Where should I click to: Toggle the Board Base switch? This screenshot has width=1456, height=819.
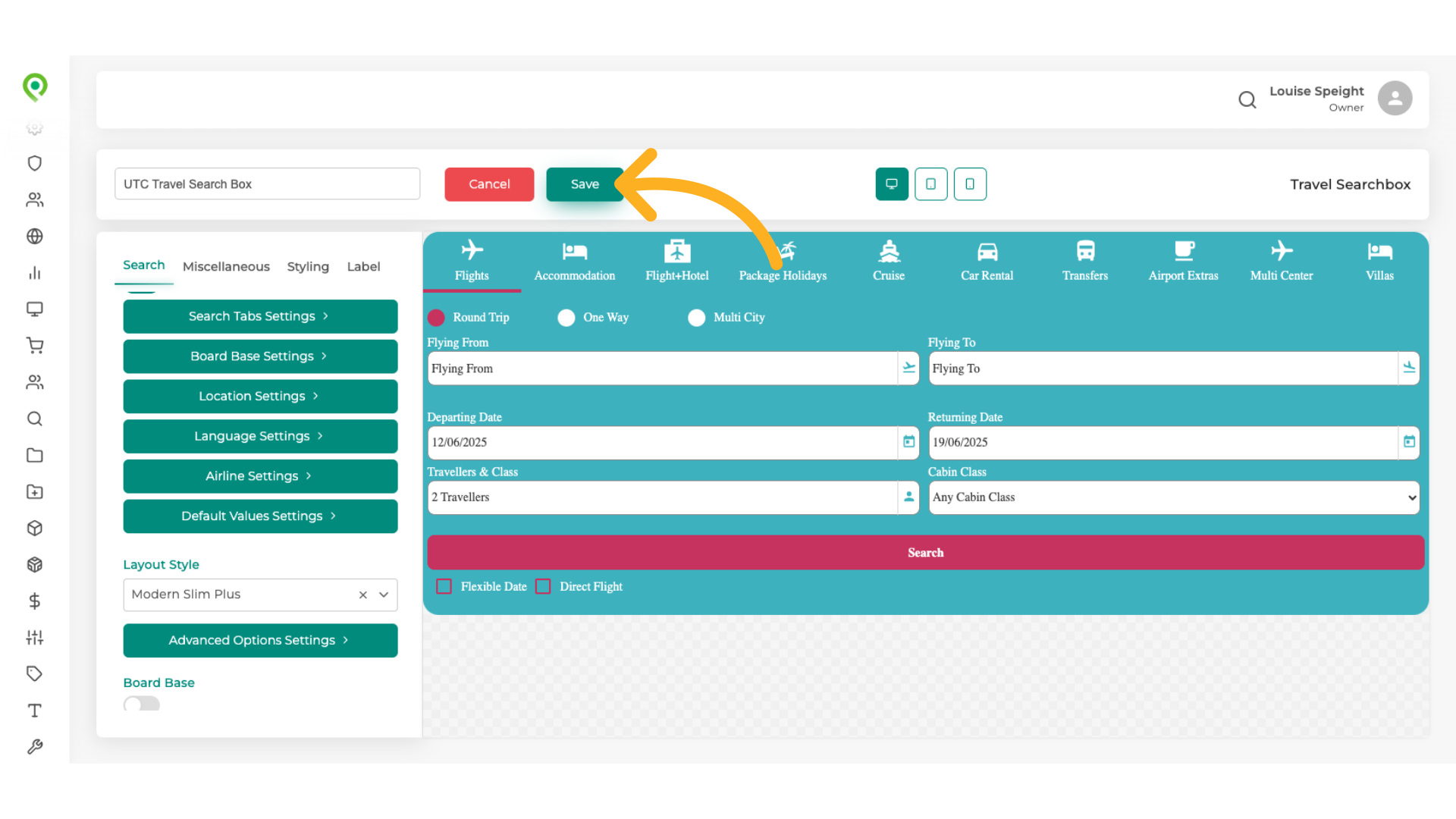[x=142, y=704]
